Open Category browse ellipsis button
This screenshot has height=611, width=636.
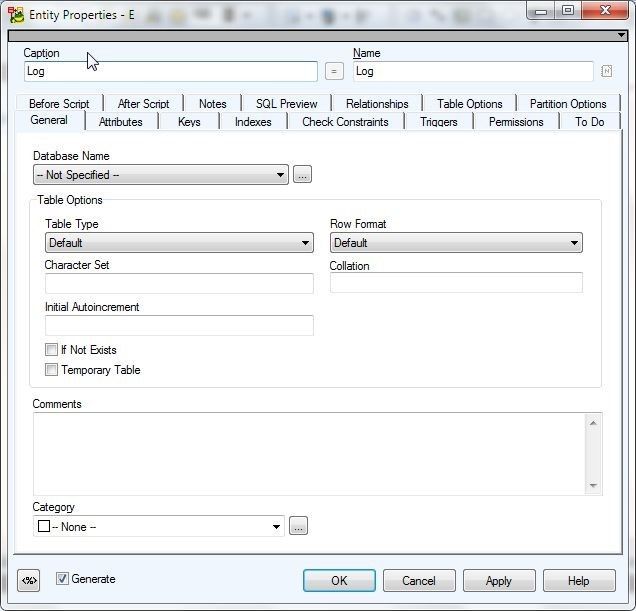pyautogui.click(x=298, y=526)
